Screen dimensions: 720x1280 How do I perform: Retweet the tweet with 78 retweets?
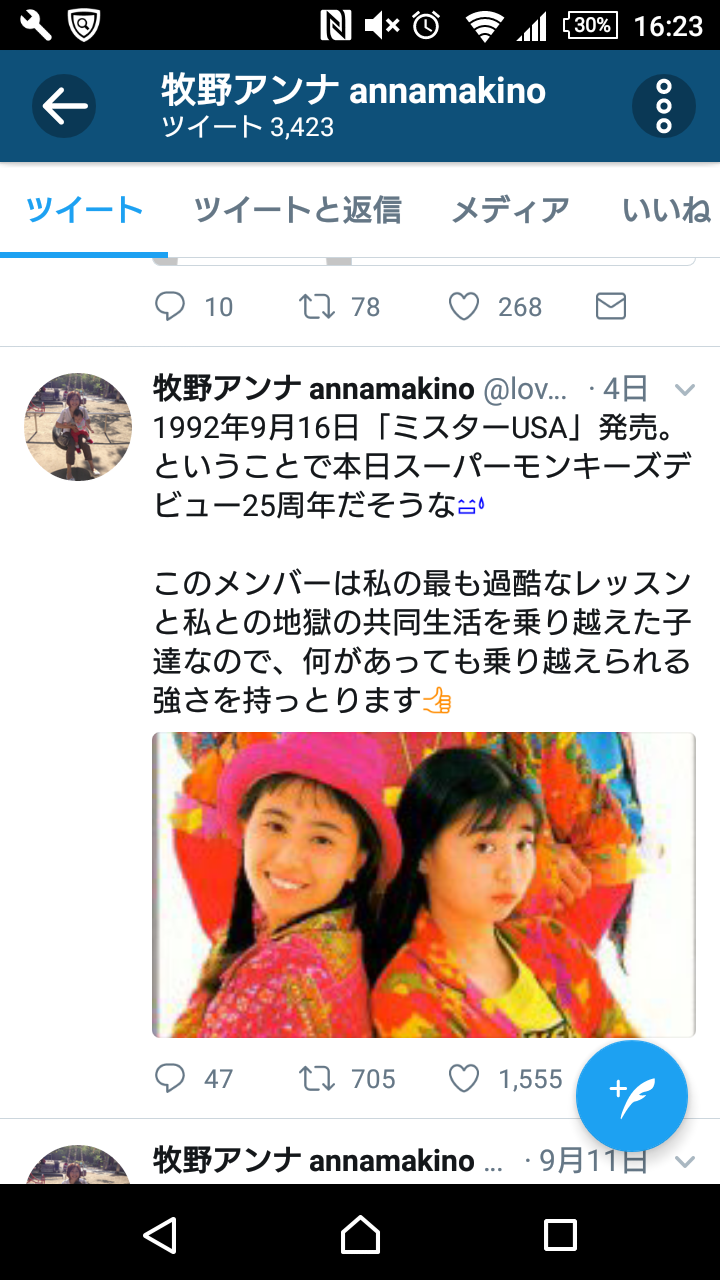317,306
